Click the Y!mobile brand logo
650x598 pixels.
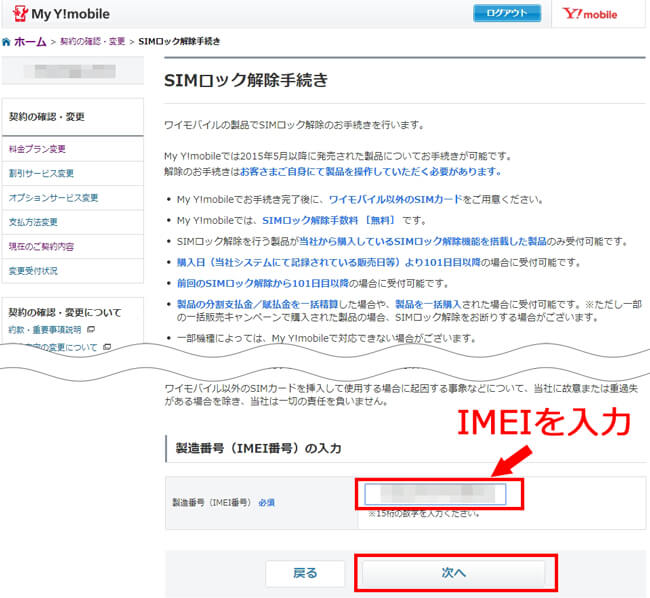pyautogui.click(x=589, y=14)
